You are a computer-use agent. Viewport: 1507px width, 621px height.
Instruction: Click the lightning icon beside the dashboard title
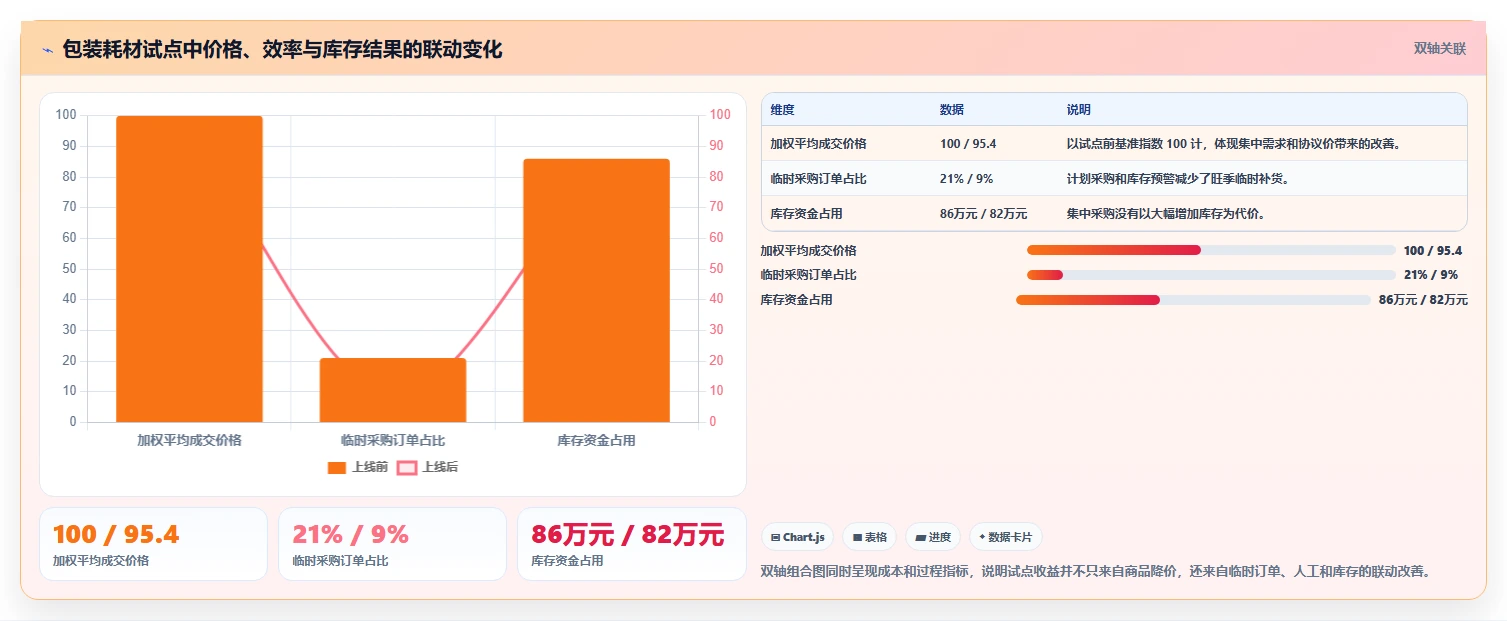[48, 50]
